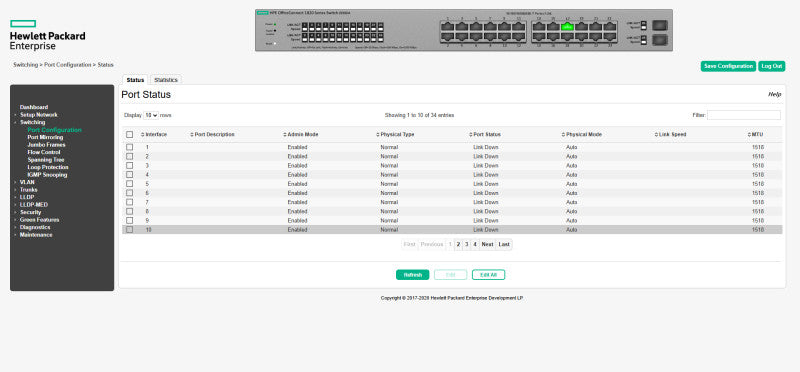Expand the LLDP sidebar section
This screenshot has width=800, height=372.
coord(27,197)
